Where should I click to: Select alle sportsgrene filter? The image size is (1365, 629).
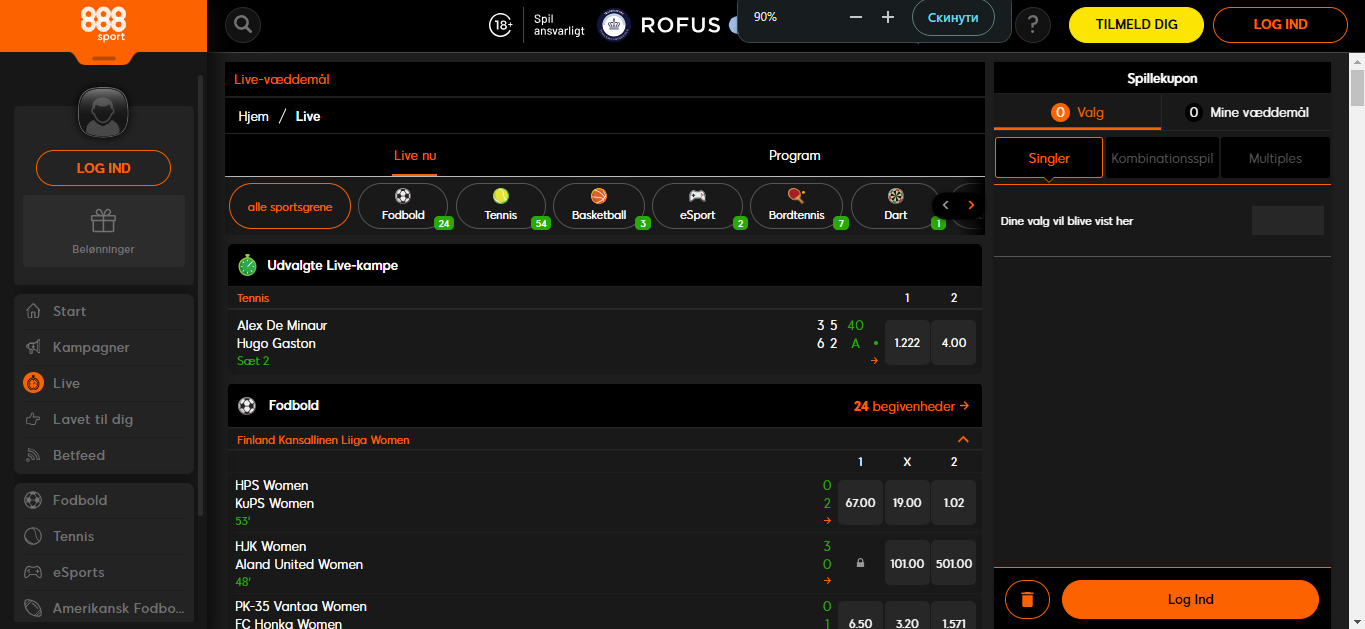(x=290, y=207)
